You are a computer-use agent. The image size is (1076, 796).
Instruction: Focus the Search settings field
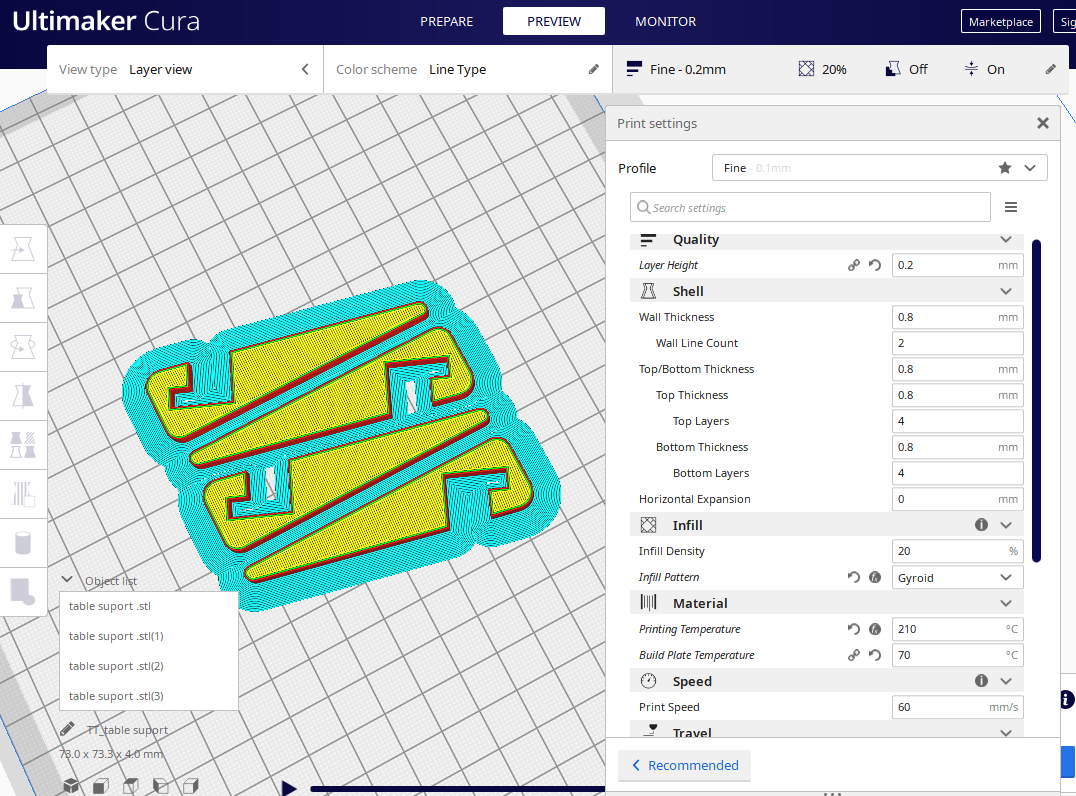(810, 207)
